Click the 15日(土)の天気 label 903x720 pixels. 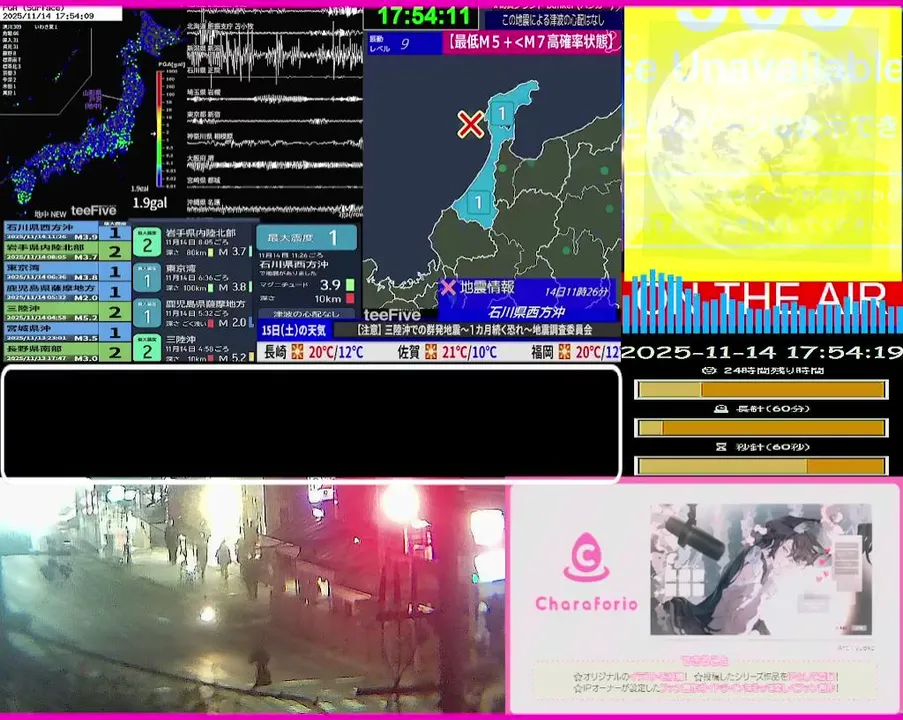(x=294, y=330)
